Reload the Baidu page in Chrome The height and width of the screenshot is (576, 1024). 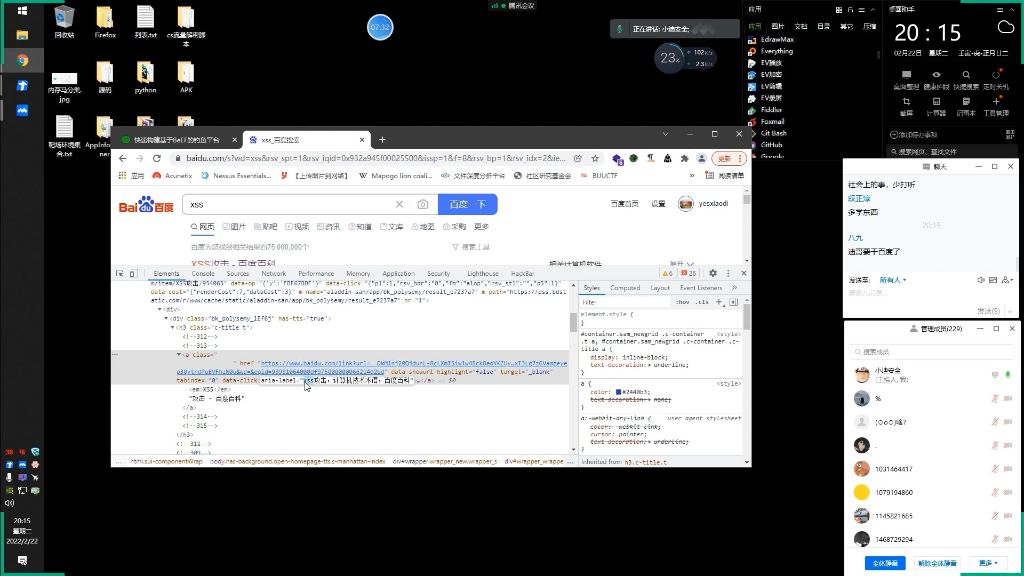coord(157,158)
